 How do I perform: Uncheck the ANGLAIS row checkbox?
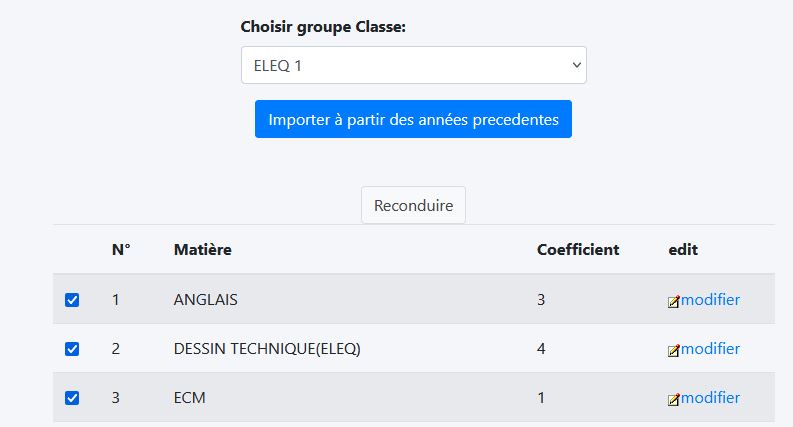pos(72,300)
